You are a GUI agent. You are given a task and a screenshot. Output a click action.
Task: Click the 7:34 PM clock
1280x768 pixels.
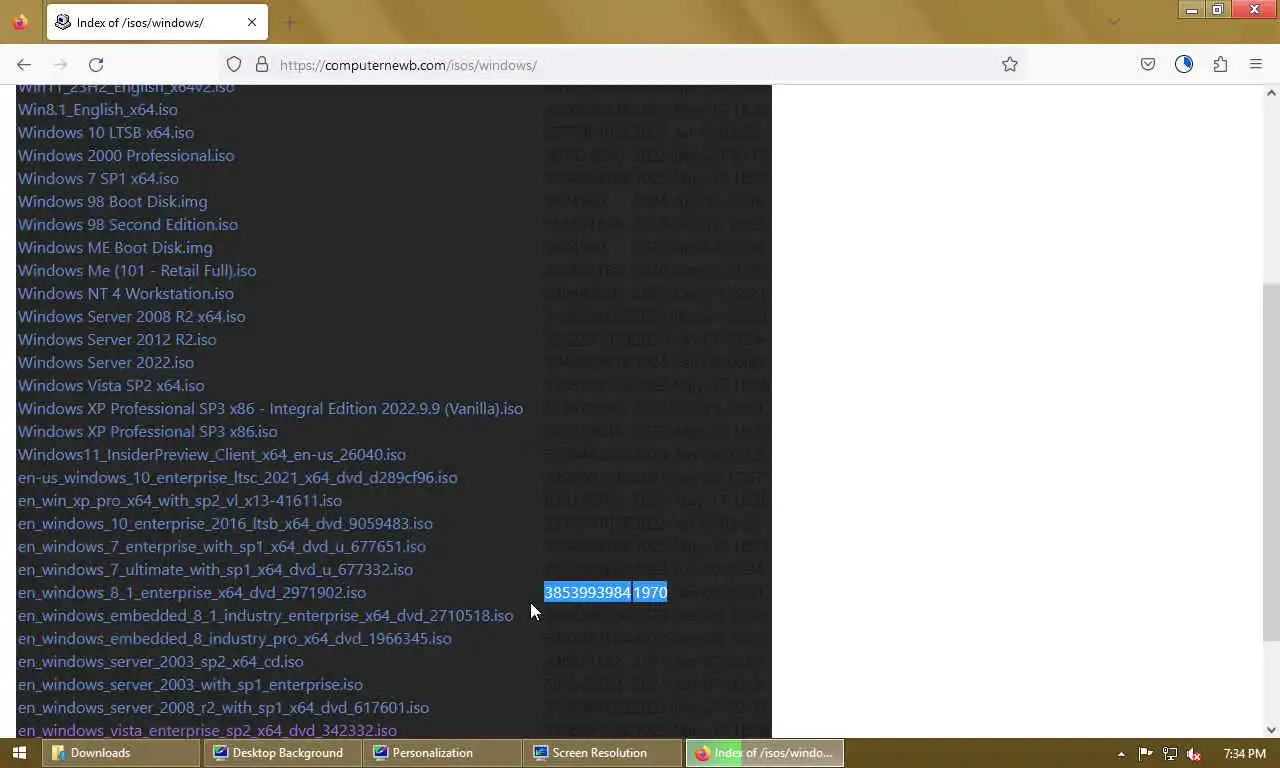point(1245,753)
